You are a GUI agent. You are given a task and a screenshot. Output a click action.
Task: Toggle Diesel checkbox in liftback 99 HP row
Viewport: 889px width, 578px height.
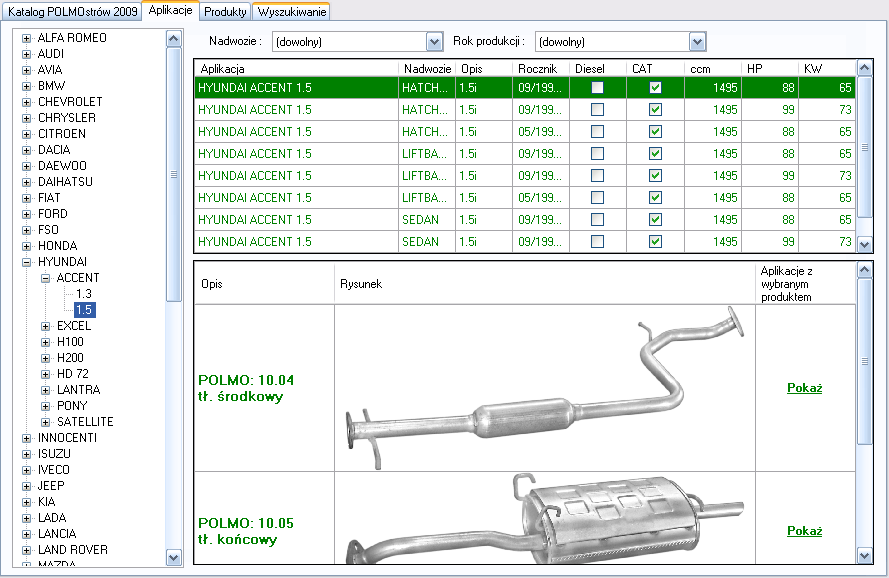(x=597, y=176)
